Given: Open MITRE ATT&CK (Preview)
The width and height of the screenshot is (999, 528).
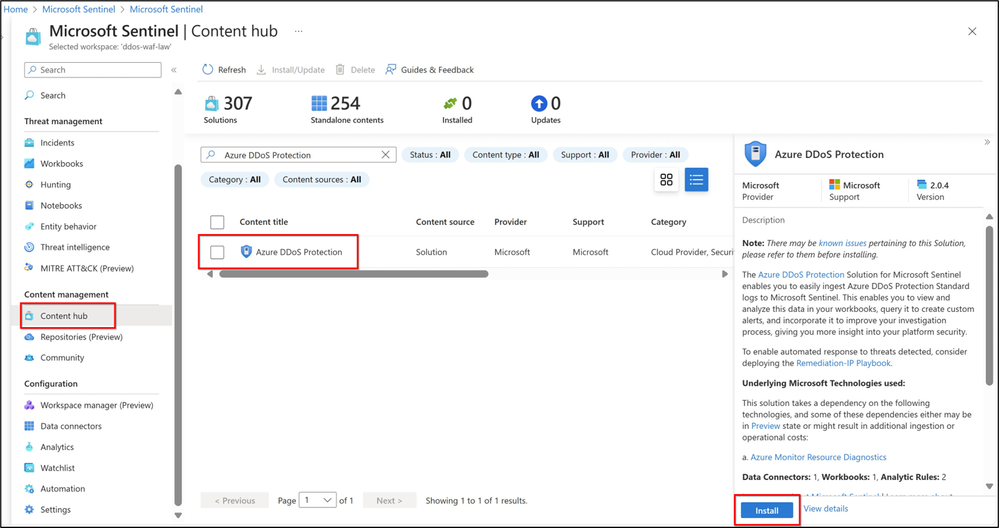Looking at the screenshot, I should click(x=87, y=268).
